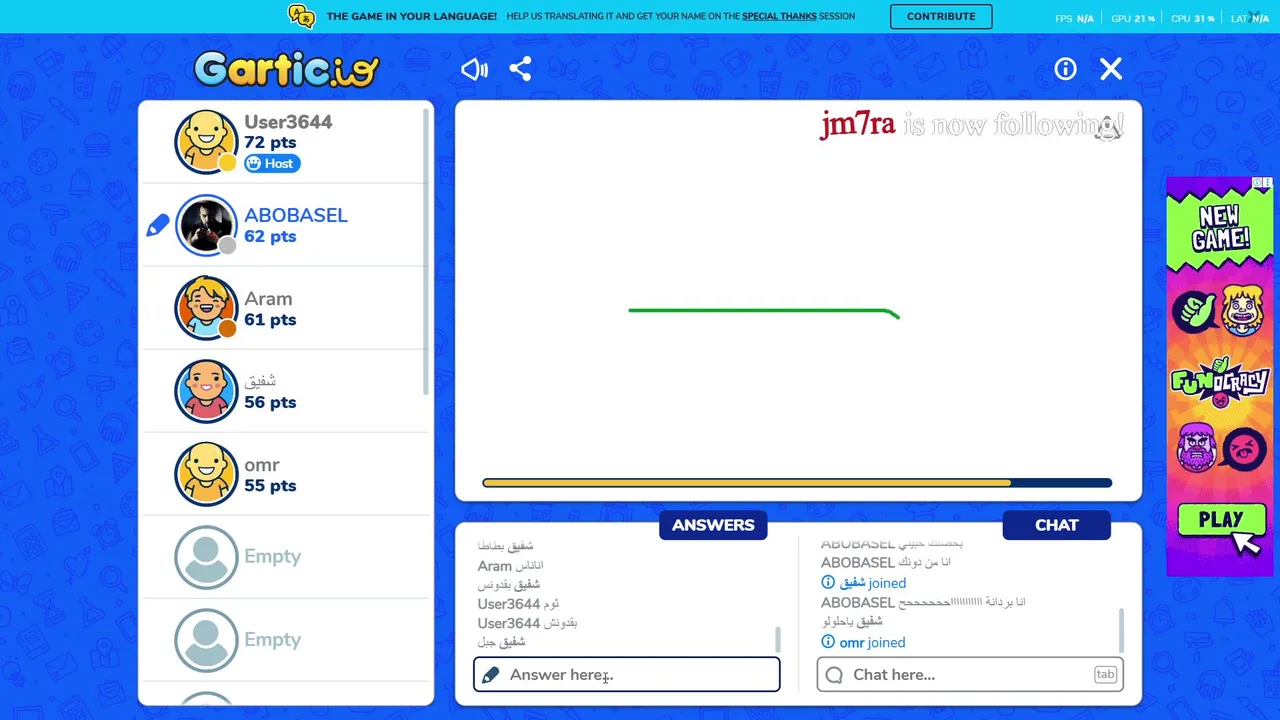Click the info icon beside 'شفيق joined'
Viewport: 1280px width, 720px height.
pyautogui.click(x=828, y=582)
